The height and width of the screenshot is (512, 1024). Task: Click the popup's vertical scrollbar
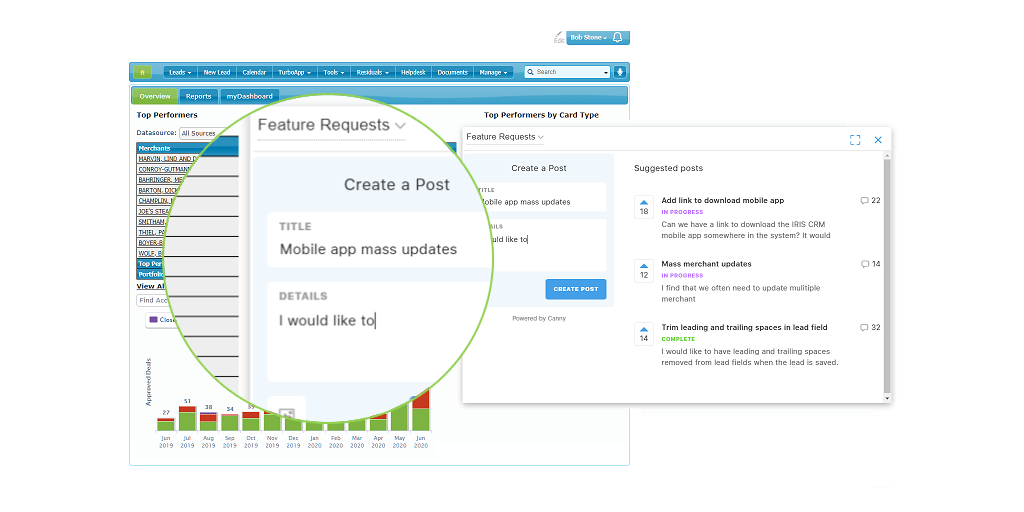click(887, 274)
